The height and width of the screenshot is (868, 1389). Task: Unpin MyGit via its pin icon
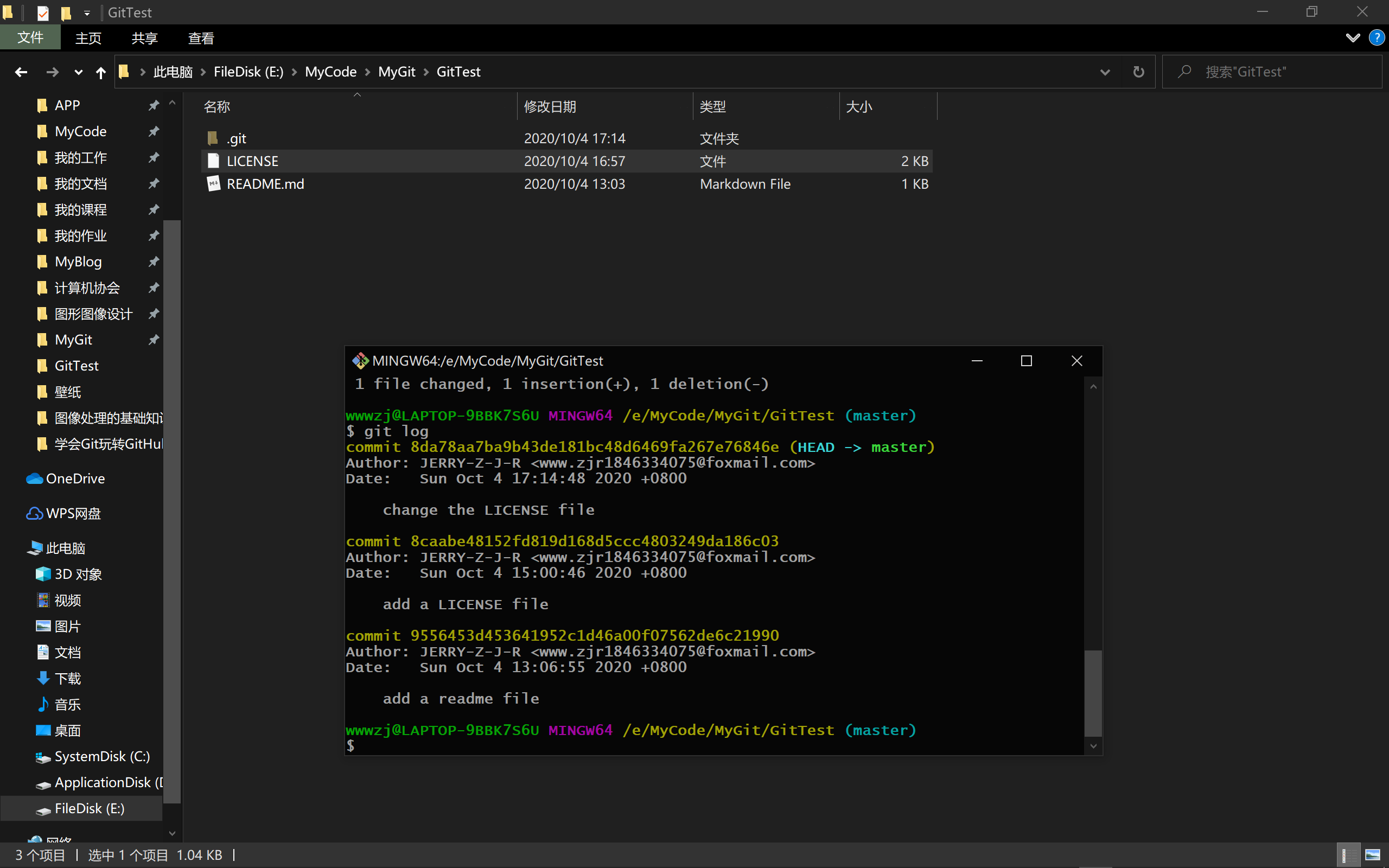[153, 340]
